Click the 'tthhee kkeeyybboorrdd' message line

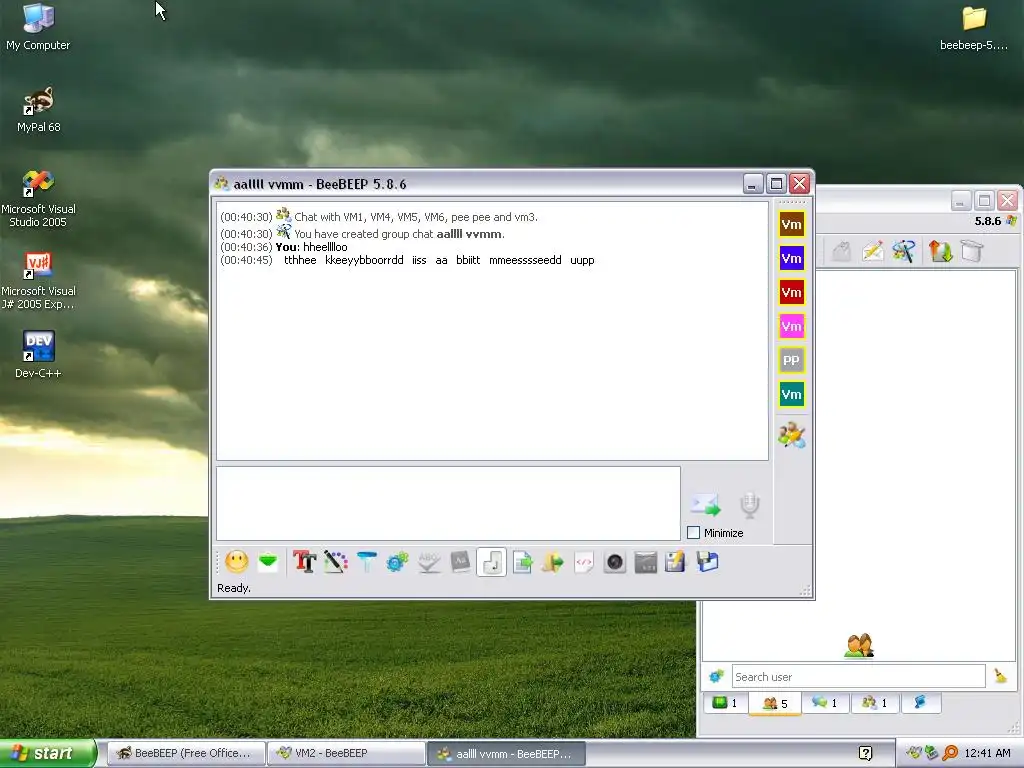click(x=408, y=260)
